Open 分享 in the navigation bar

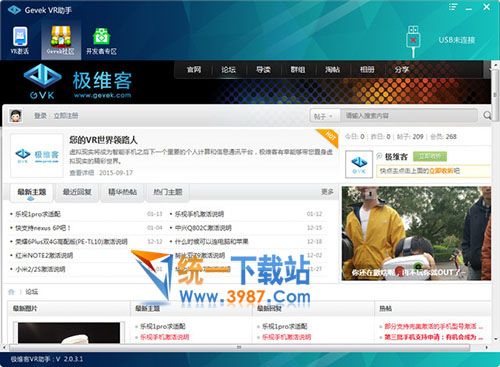click(x=401, y=70)
